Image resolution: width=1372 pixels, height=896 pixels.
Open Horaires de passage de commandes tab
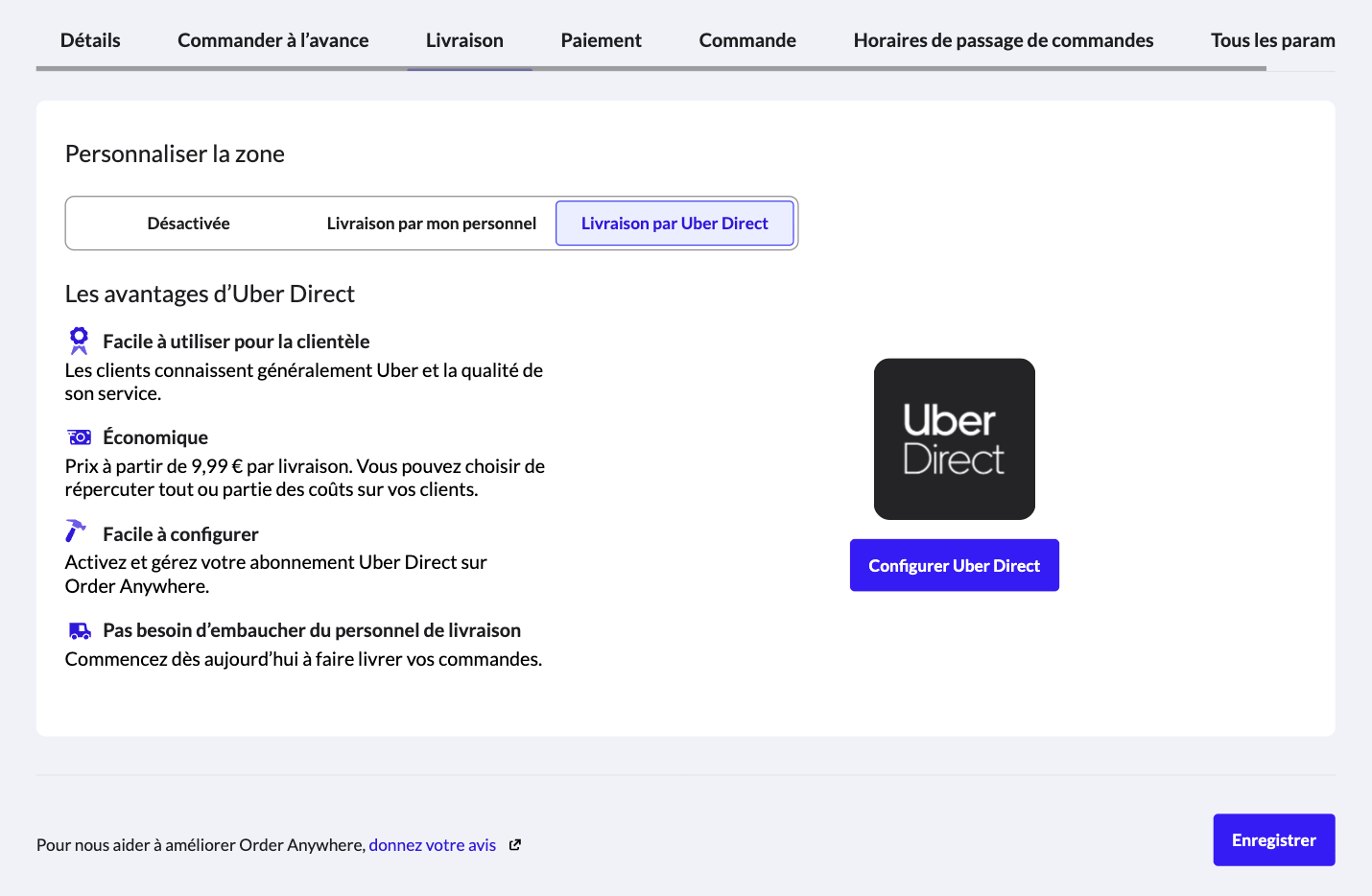tap(1004, 40)
